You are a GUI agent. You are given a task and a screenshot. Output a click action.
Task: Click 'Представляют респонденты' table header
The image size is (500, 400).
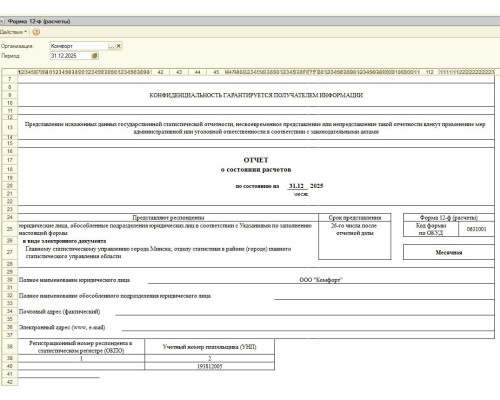(168, 218)
